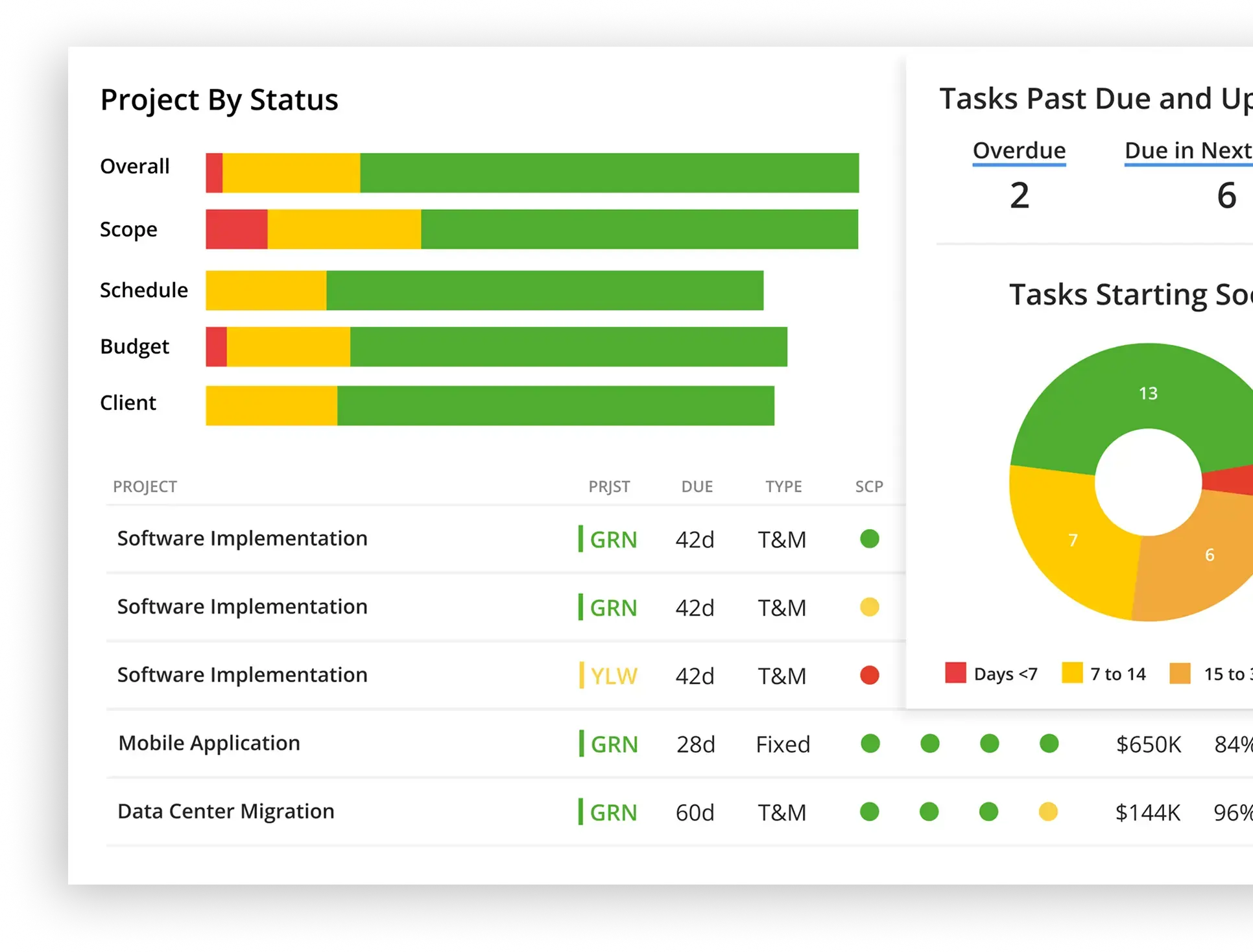The height and width of the screenshot is (952, 1253).
Task: Open the Project By Status report title
Action: [219, 99]
